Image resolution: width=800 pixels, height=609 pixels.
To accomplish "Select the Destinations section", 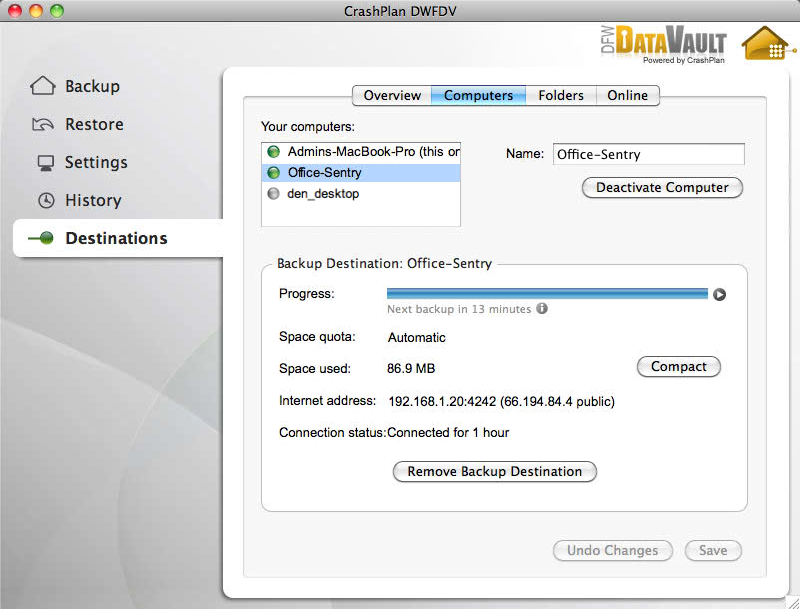I will click(x=116, y=238).
